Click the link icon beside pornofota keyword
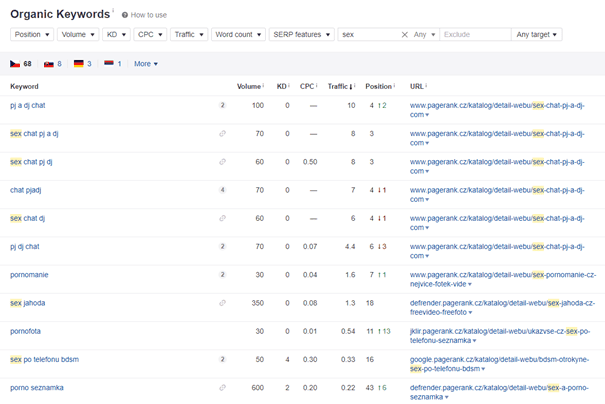Image resolution: width=605 pixels, height=404 pixels. (x=222, y=330)
